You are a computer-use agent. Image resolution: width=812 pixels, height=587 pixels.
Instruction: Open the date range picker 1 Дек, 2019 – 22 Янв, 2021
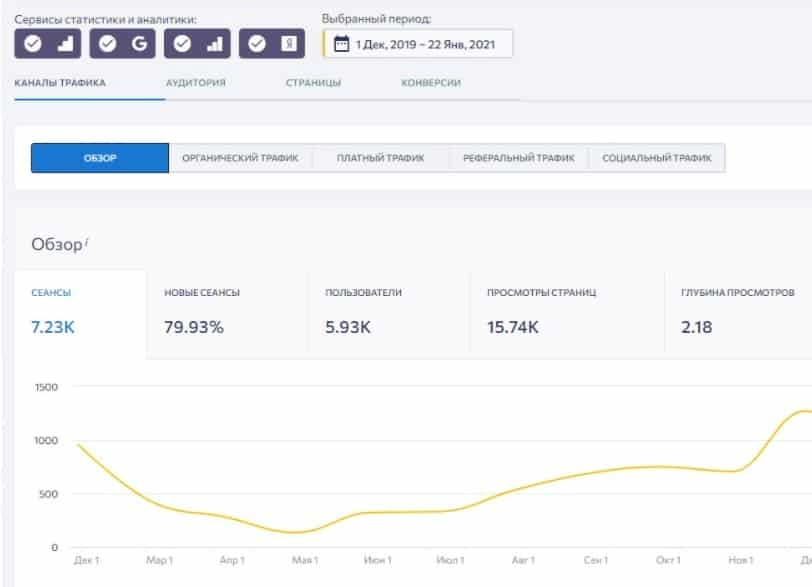tap(417, 44)
